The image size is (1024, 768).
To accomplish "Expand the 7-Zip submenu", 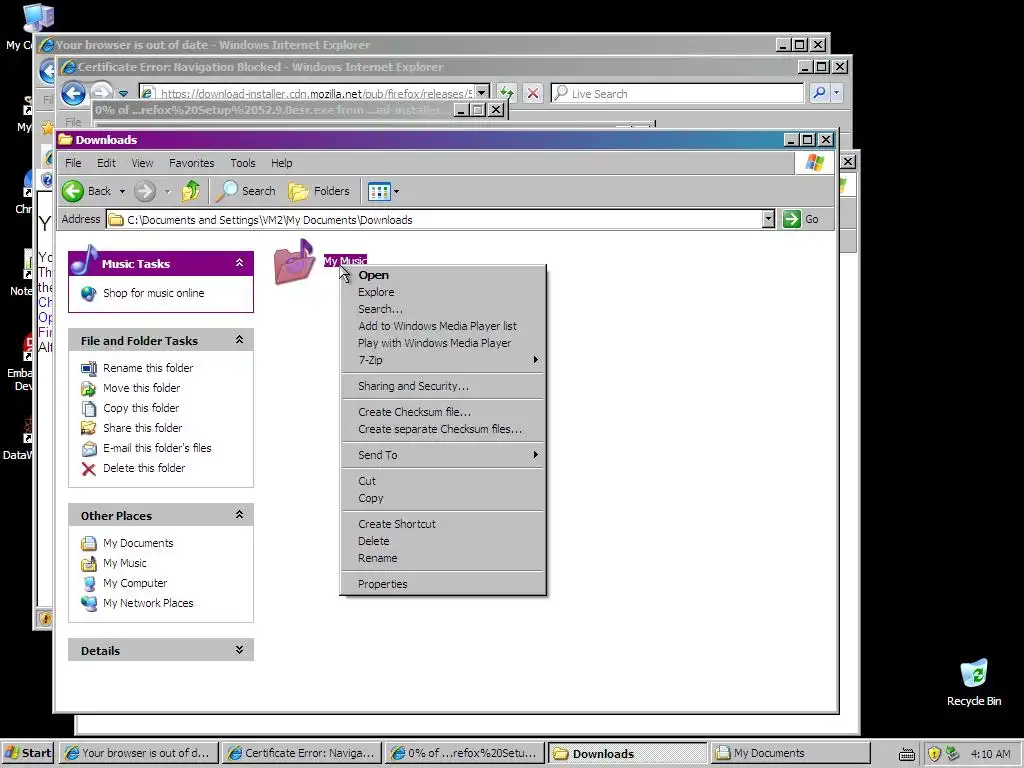I will click(x=443, y=360).
